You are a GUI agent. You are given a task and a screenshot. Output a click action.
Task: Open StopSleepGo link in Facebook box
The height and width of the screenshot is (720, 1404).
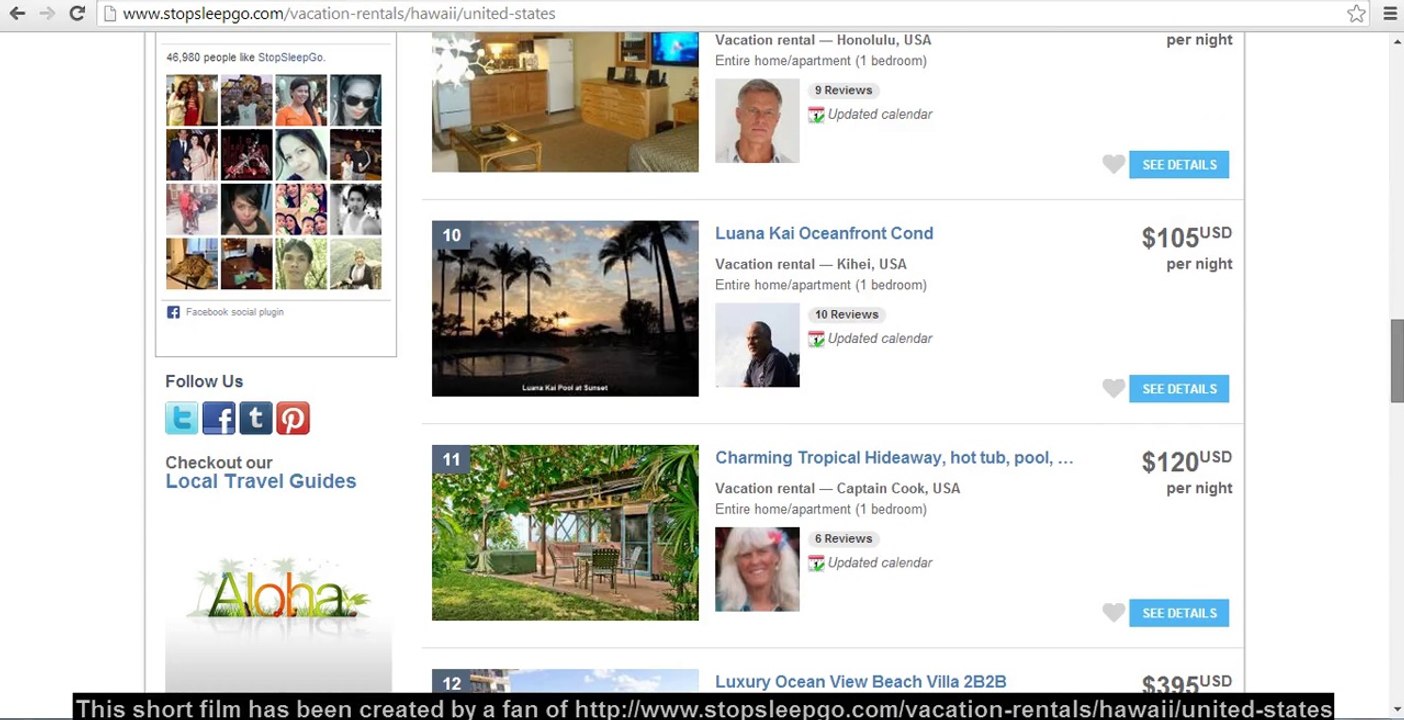pyautogui.click(x=290, y=57)
